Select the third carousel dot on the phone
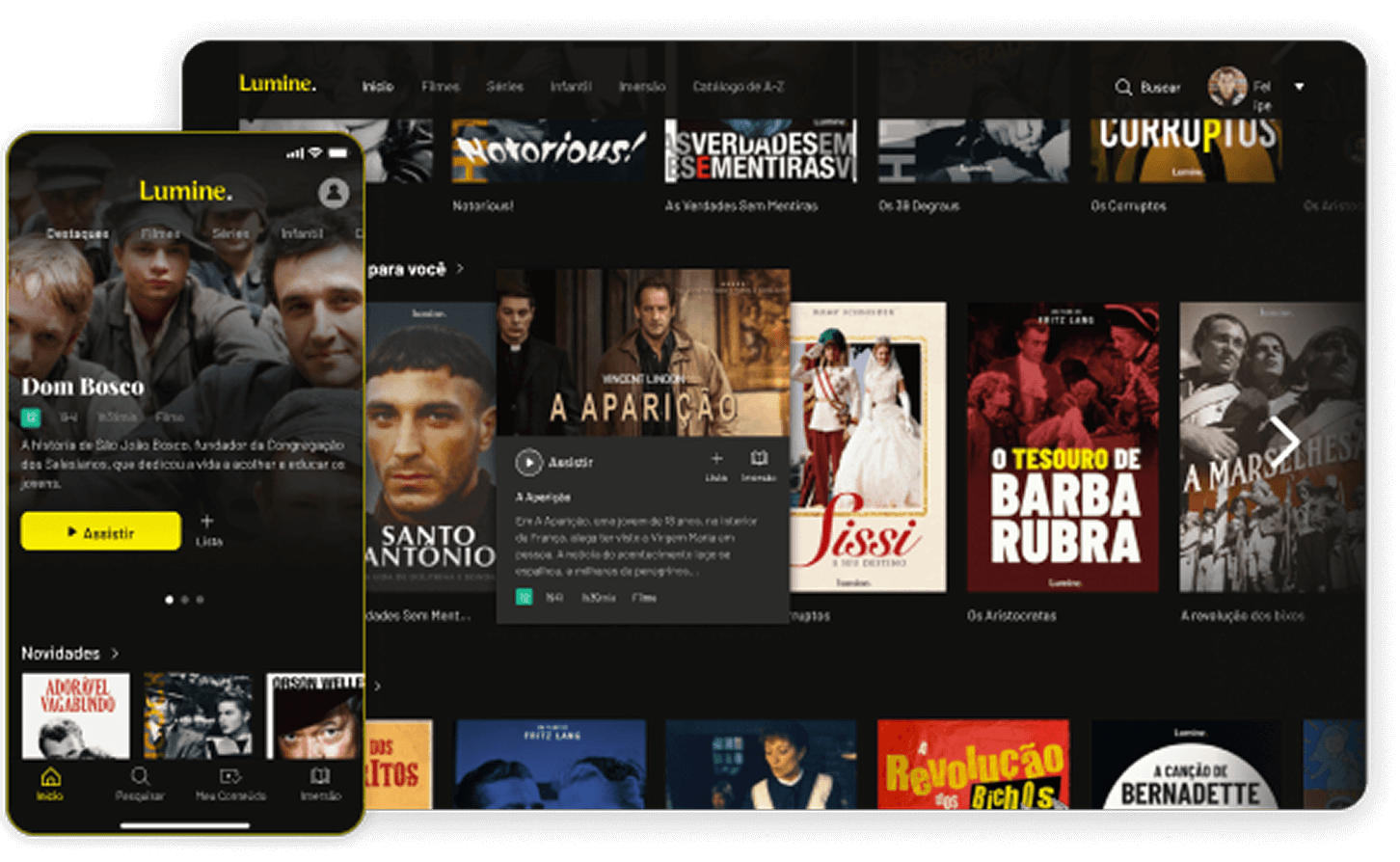The height and width of the screenshot is (862, 1400). tap(200, 600)
